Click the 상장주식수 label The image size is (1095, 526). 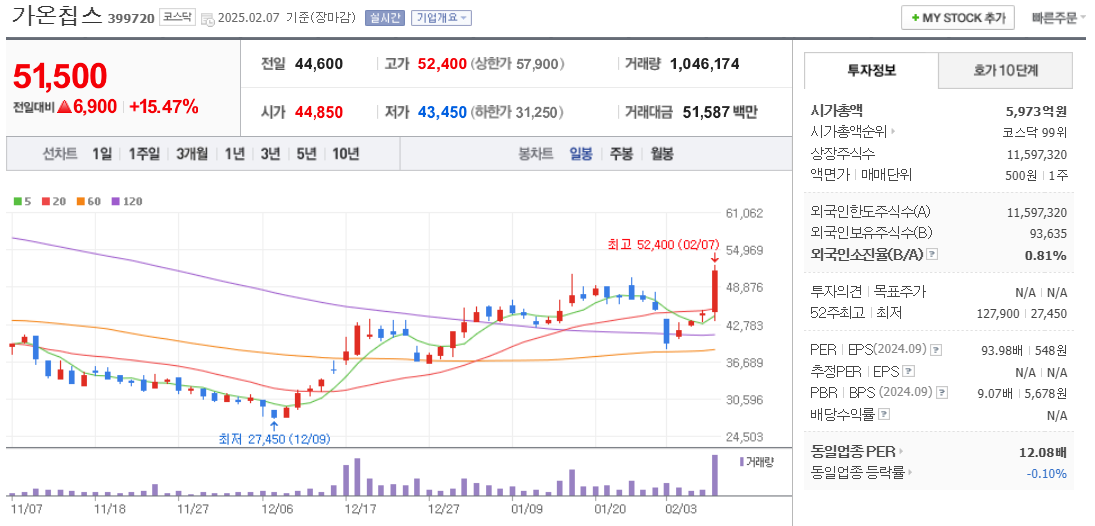(x=843, y=154)
